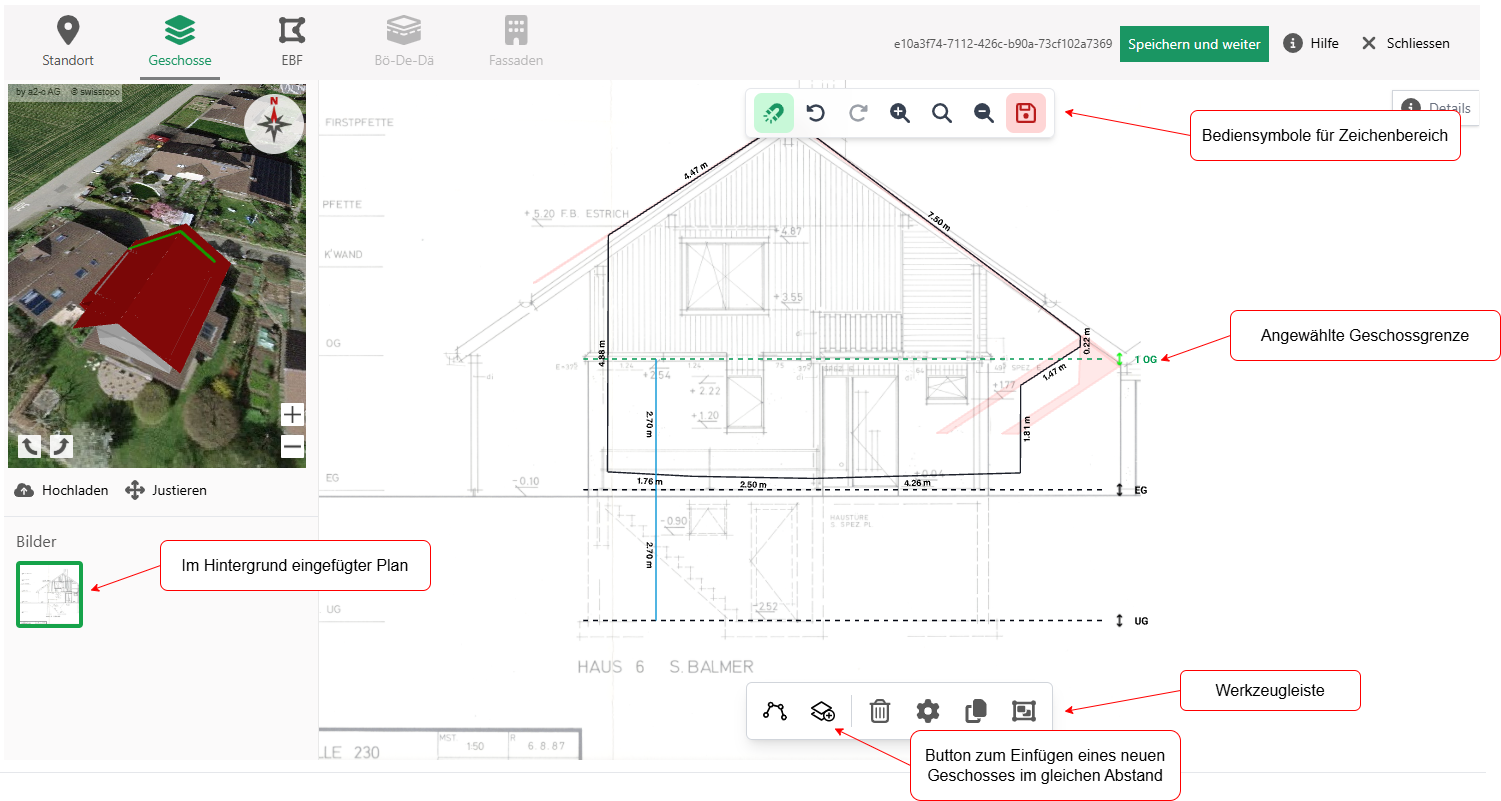
Task: Click Speichern und weiter button
Action: (x=1194, y=44)
